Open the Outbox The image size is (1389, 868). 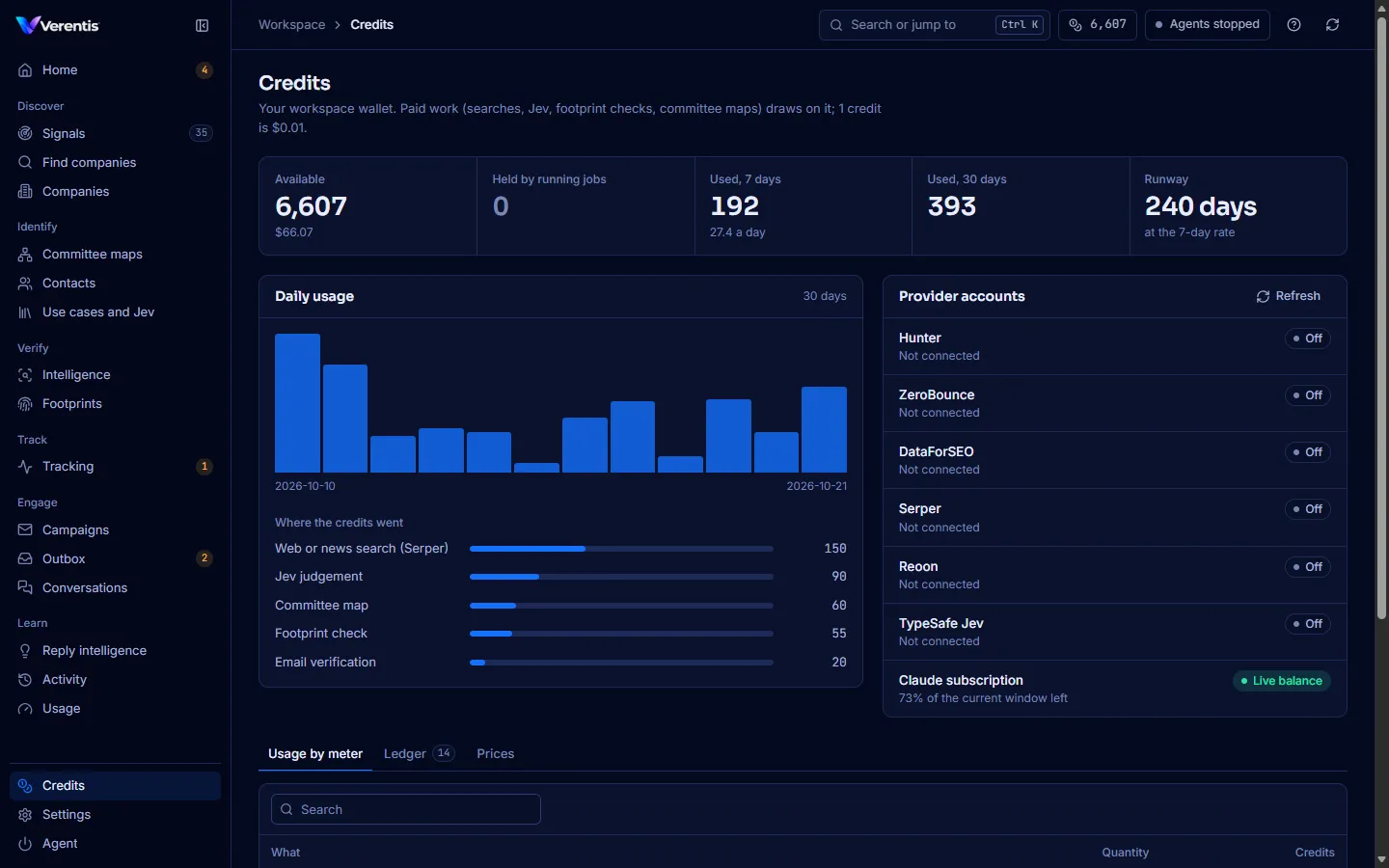[x=115, y=558]
